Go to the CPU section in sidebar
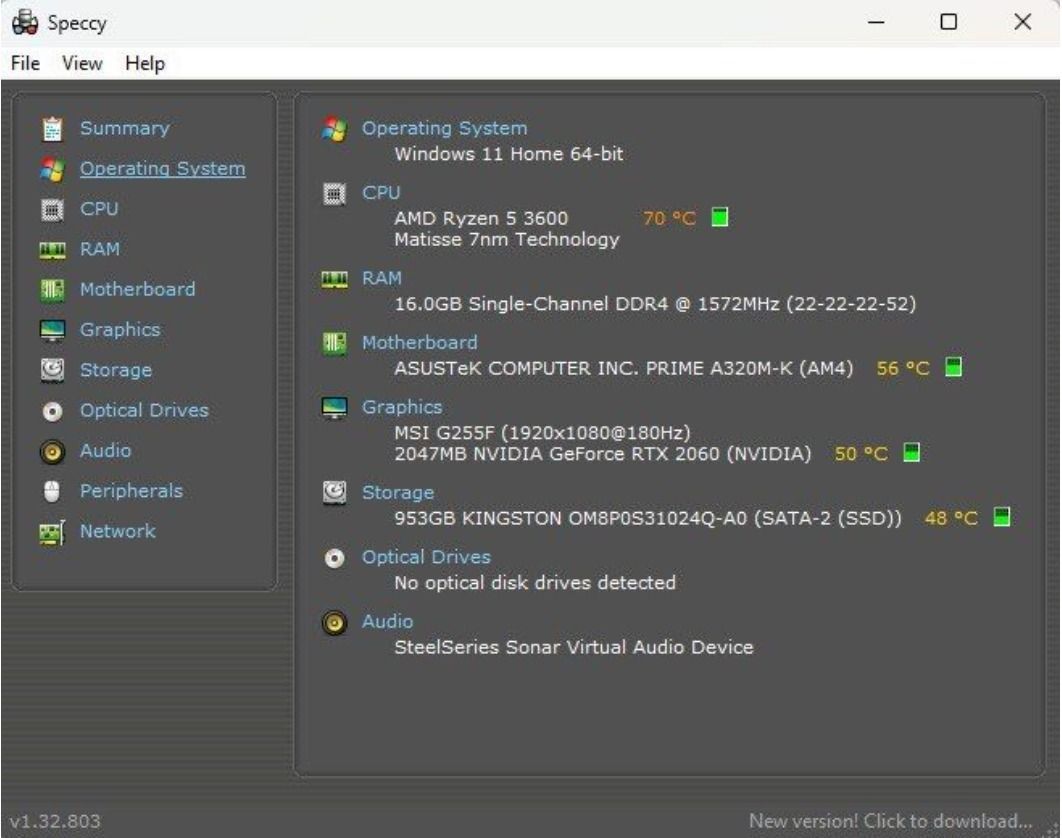The image size is (1062, 838). (99, 209)
